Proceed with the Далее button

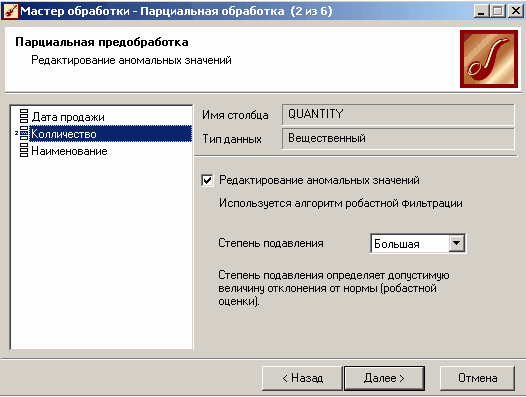[x=384, y=378]
